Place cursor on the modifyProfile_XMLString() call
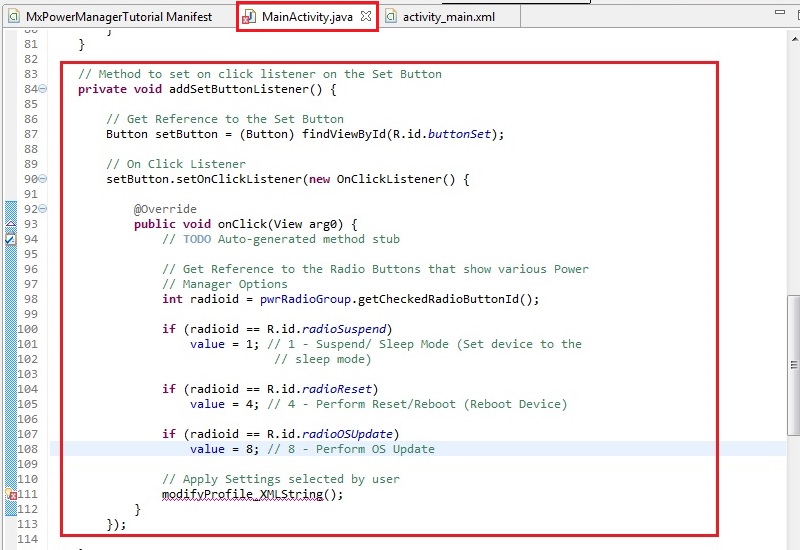Screen dimensions: 800x550 (252, 494)
